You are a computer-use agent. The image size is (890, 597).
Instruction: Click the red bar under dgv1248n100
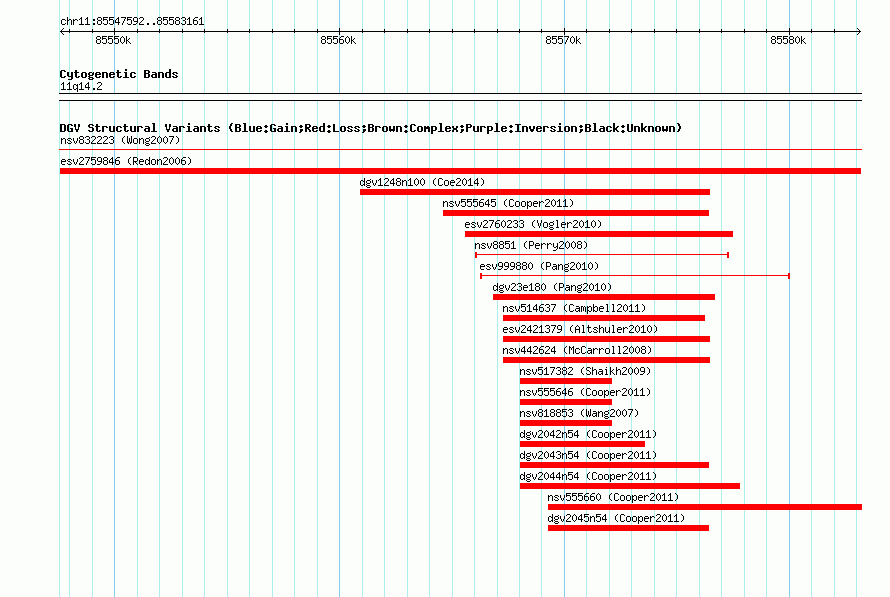(535, 192)
